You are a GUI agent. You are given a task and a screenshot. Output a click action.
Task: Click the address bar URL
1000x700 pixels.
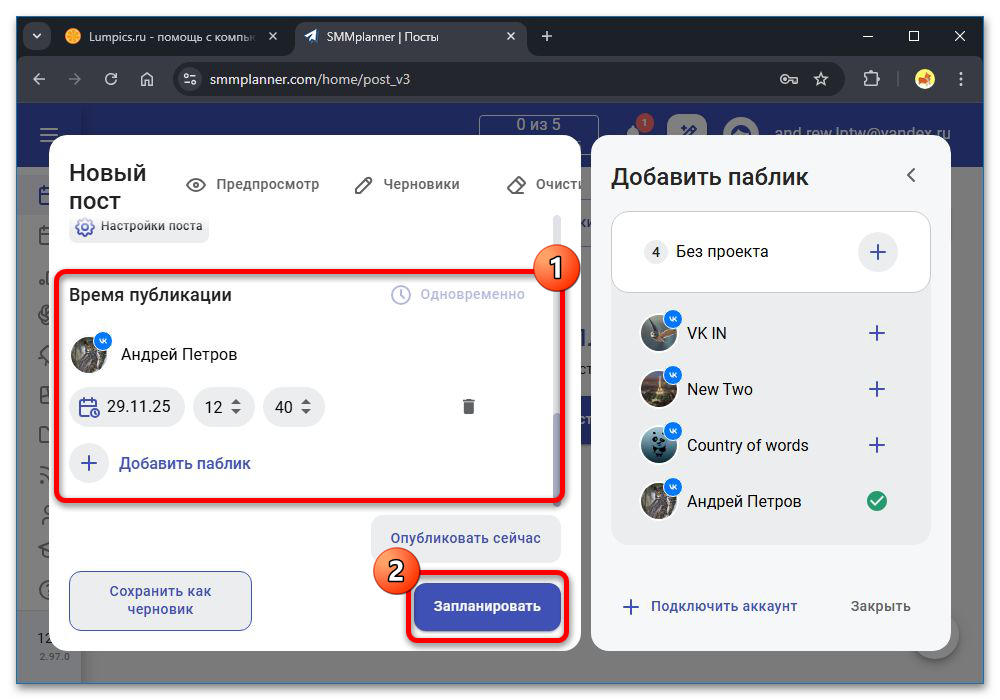pyautogui.click(x=310, y=79)
